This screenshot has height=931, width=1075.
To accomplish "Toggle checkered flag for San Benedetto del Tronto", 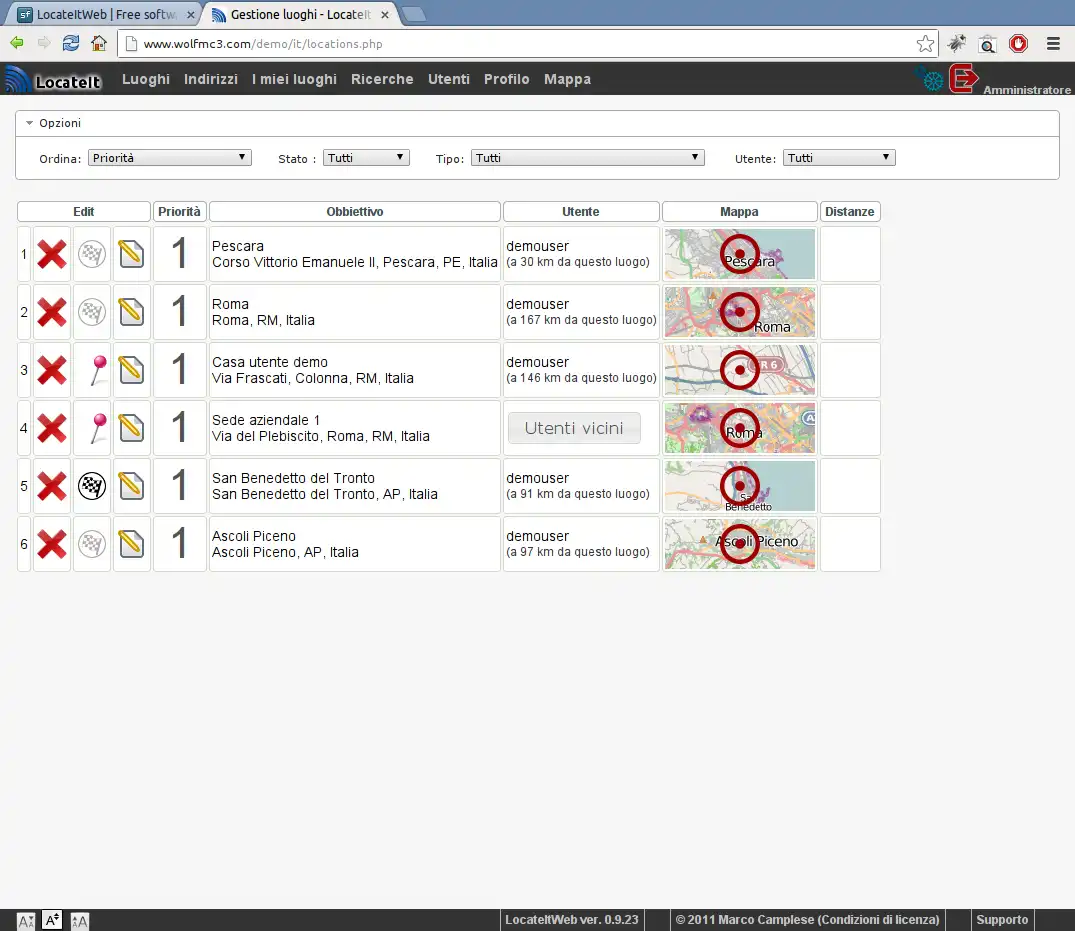I will point(92,486).
